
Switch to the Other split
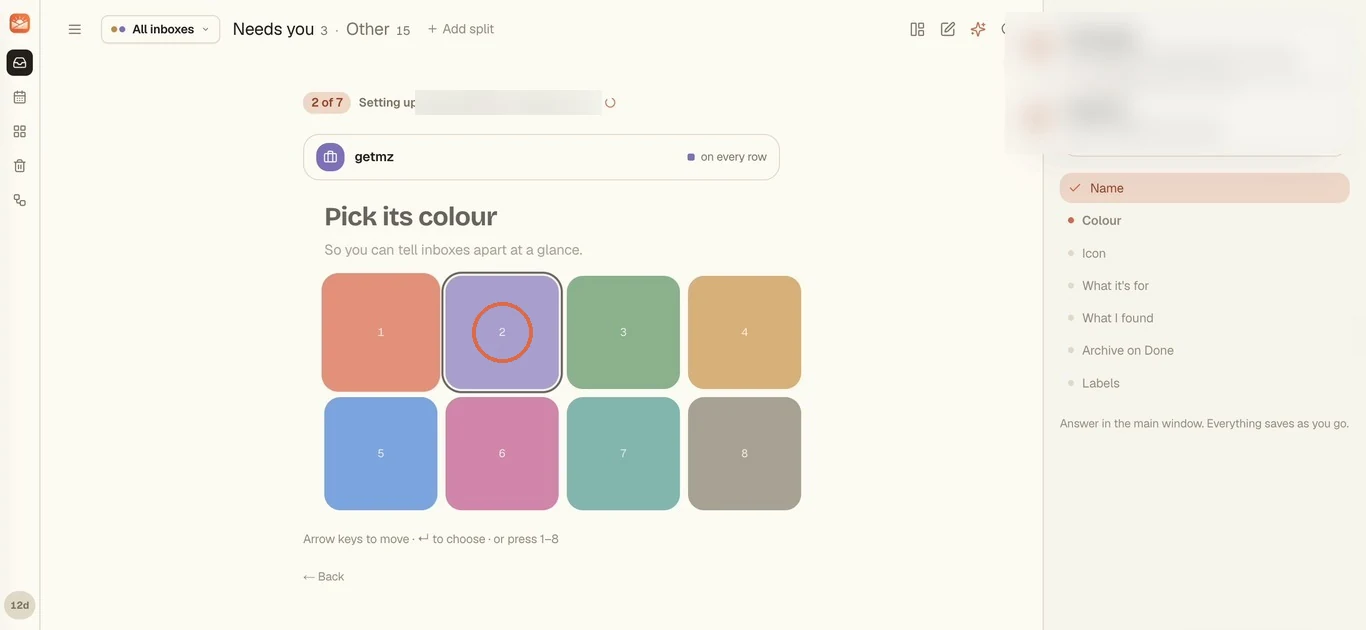click(378, 29)
